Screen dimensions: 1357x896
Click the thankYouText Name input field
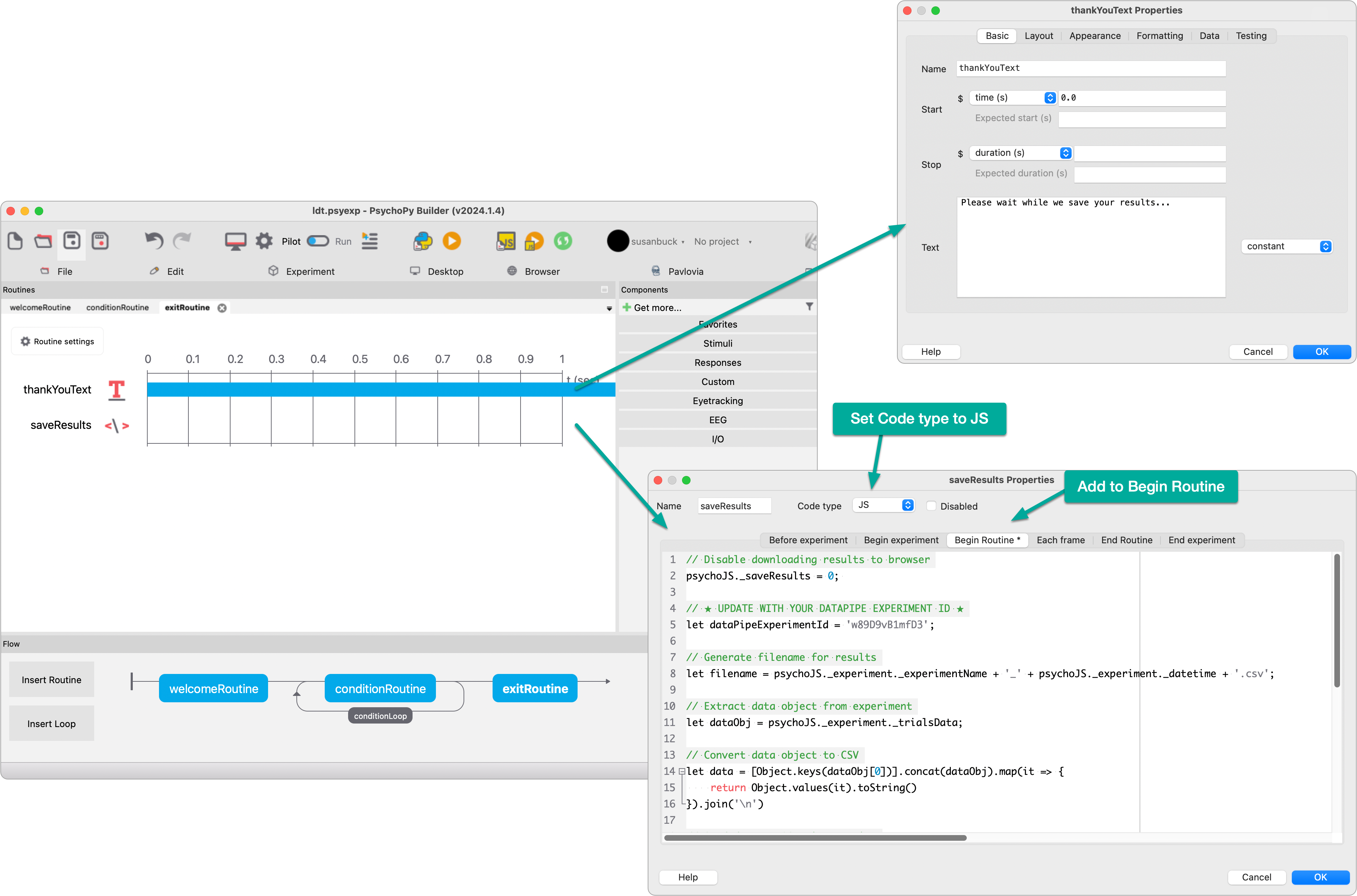(x=1091, y=68)
